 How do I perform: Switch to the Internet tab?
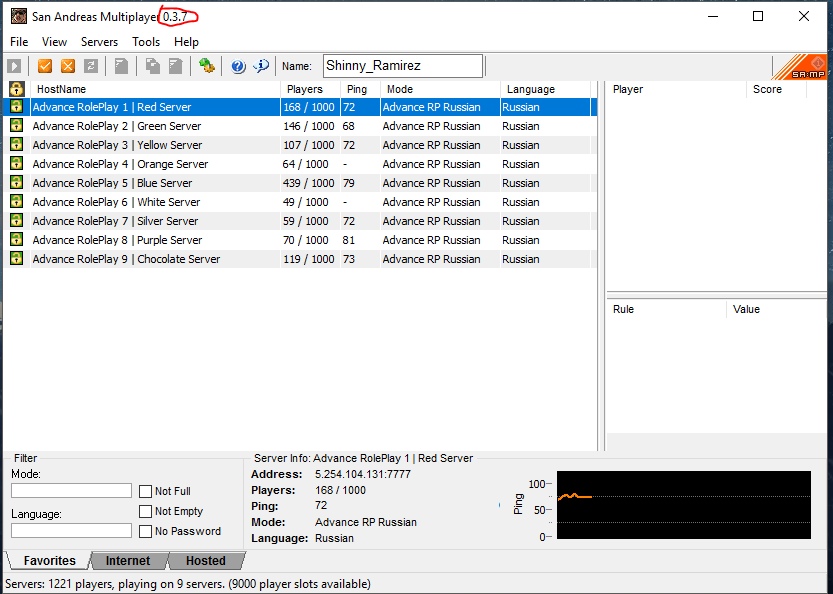coord(128,561)
